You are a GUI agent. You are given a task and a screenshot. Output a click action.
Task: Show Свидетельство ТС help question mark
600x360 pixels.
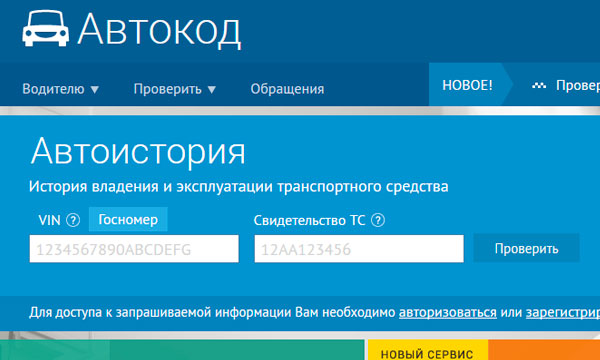(x=378, y=220)
